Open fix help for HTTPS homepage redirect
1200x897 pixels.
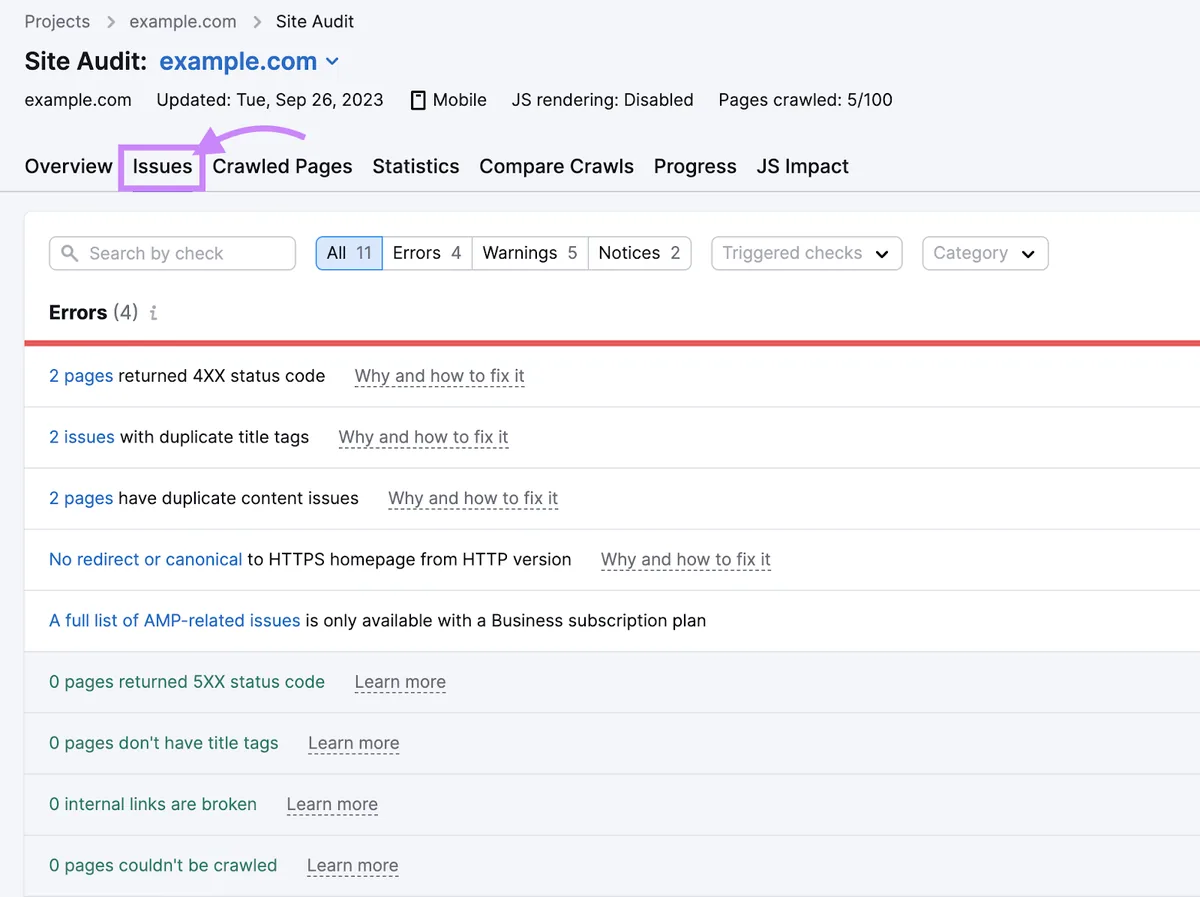point(686,559)
